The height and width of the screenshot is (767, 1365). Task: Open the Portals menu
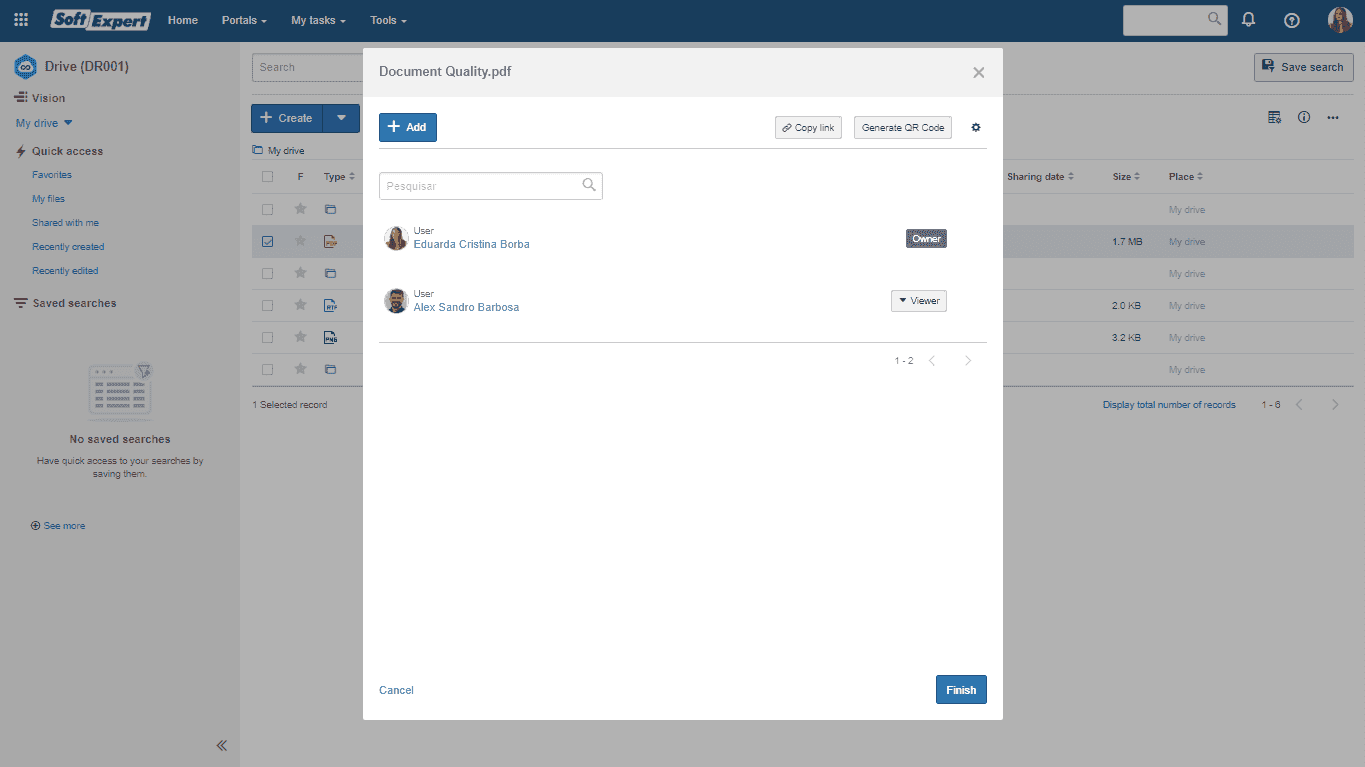tap(244, 20)
